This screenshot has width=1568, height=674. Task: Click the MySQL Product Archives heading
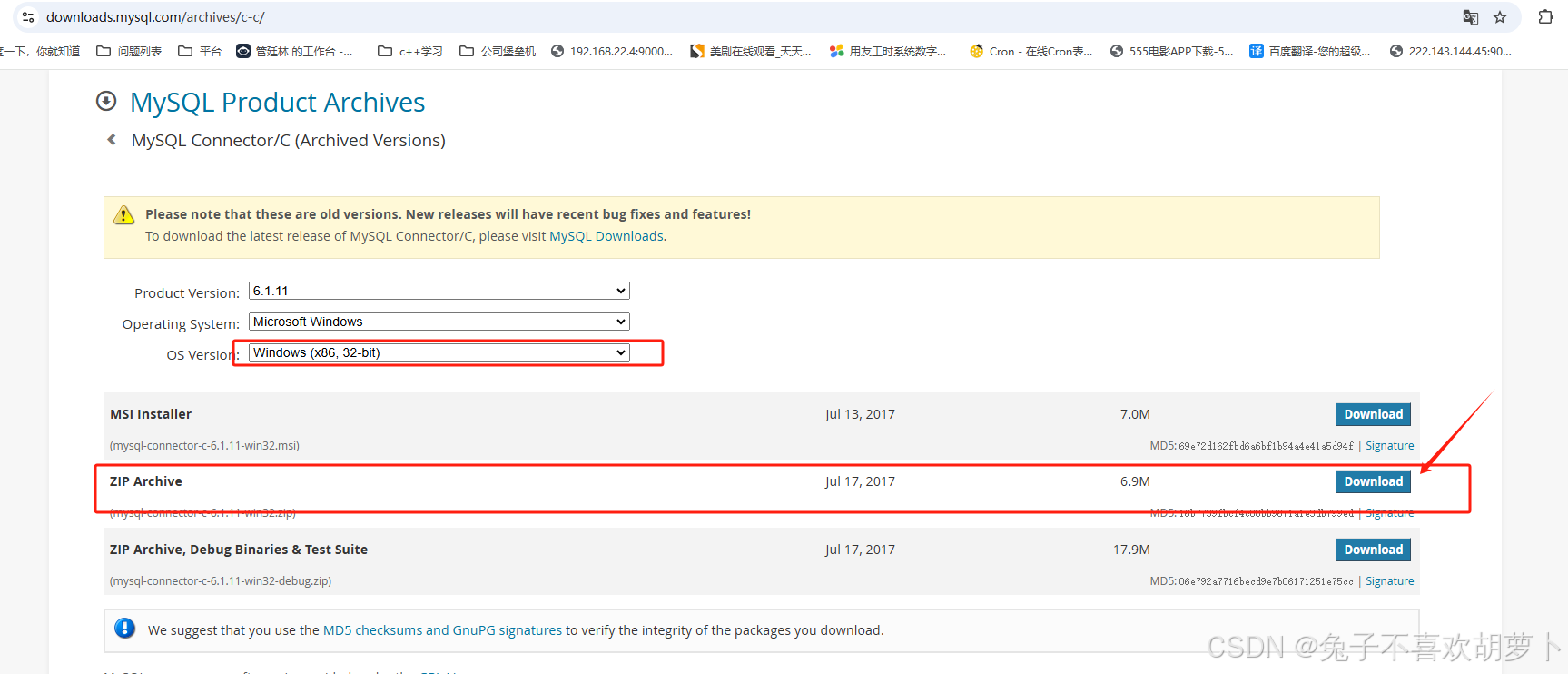pyautogui.click(x=277, y=103)
